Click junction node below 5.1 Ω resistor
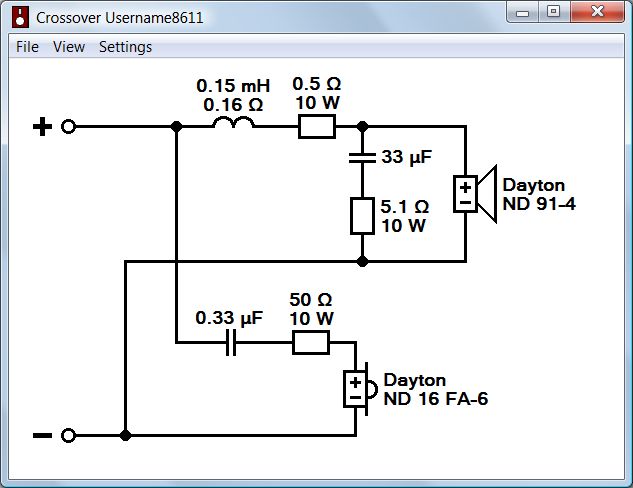Image resolution: width=633 pixels, height=488 pixels. point(363,261)
